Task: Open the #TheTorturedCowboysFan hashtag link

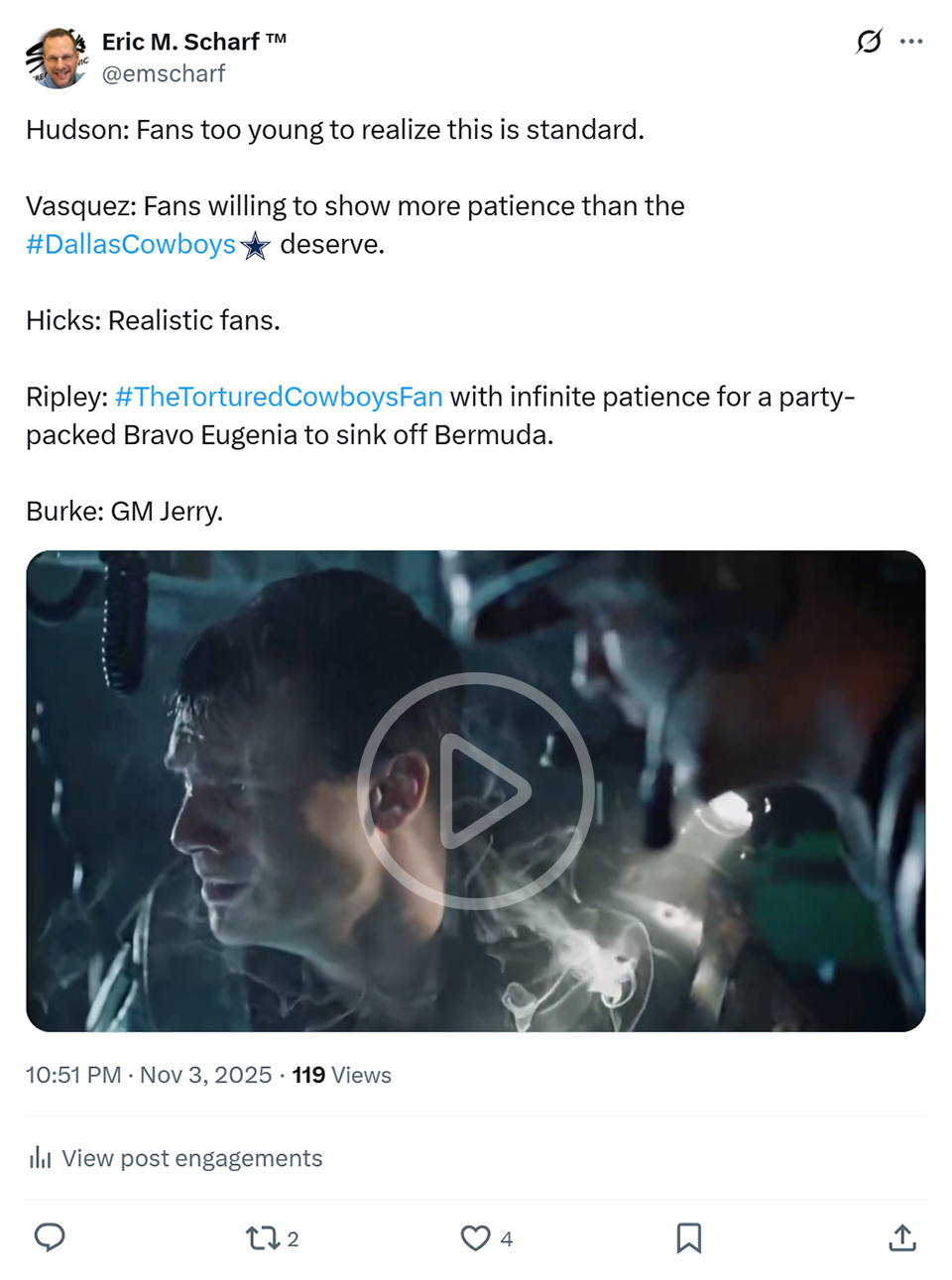Action: click(279, 397)
